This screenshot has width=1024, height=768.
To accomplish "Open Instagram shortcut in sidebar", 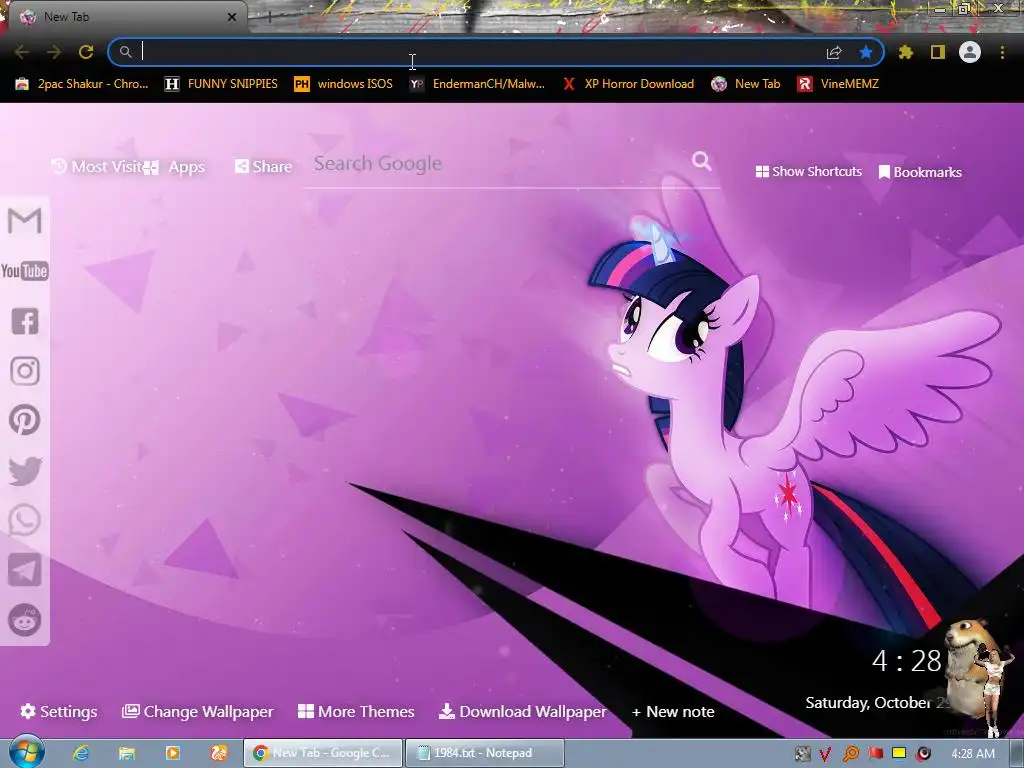I will pyautogui.click(x=25, y=371).
